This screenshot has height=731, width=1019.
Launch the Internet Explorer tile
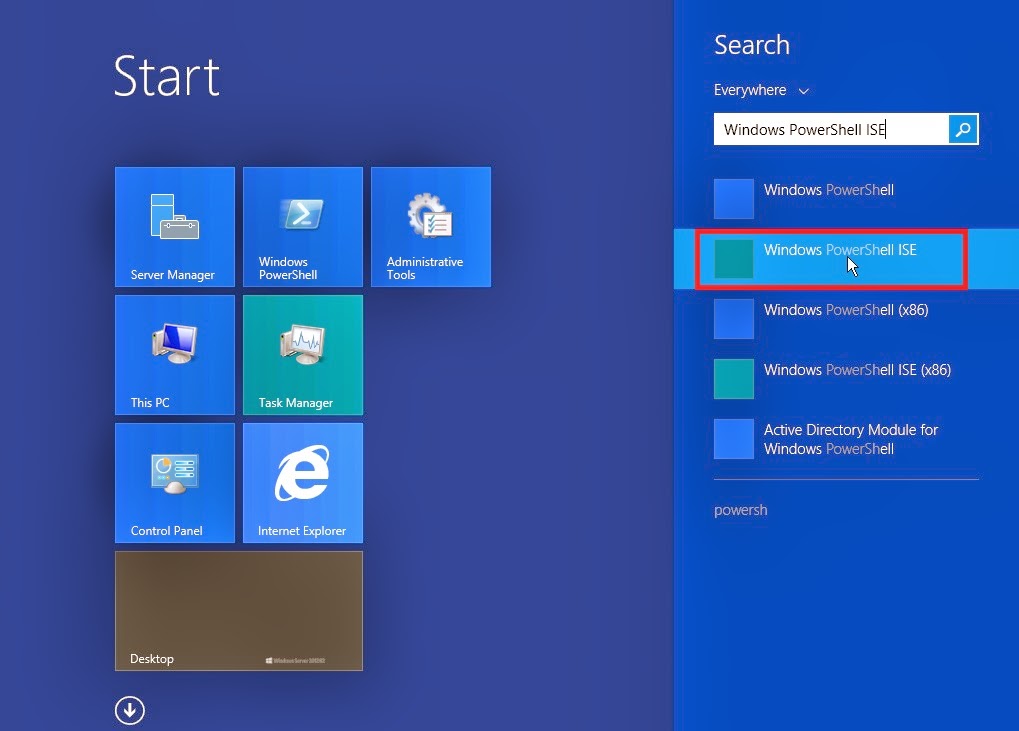(303, 483)
